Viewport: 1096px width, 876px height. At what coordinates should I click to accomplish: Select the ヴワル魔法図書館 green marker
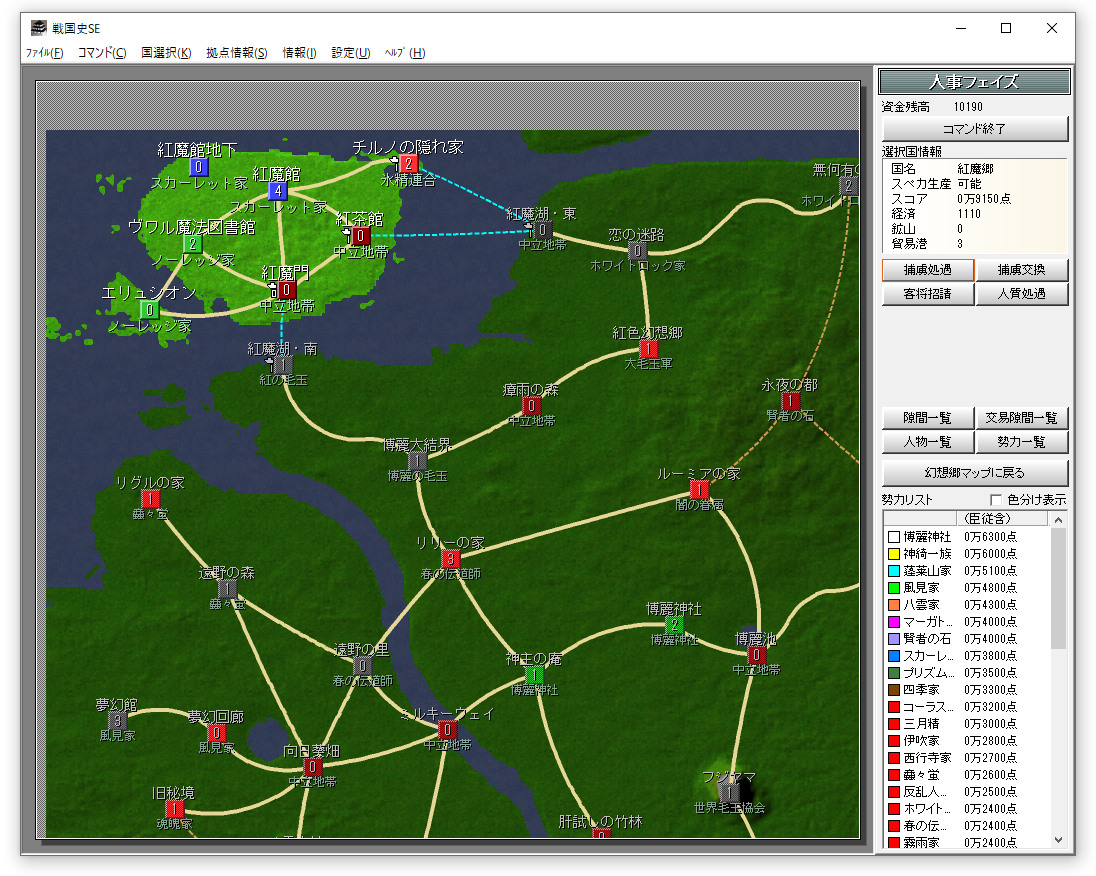[x=192, y=244]
